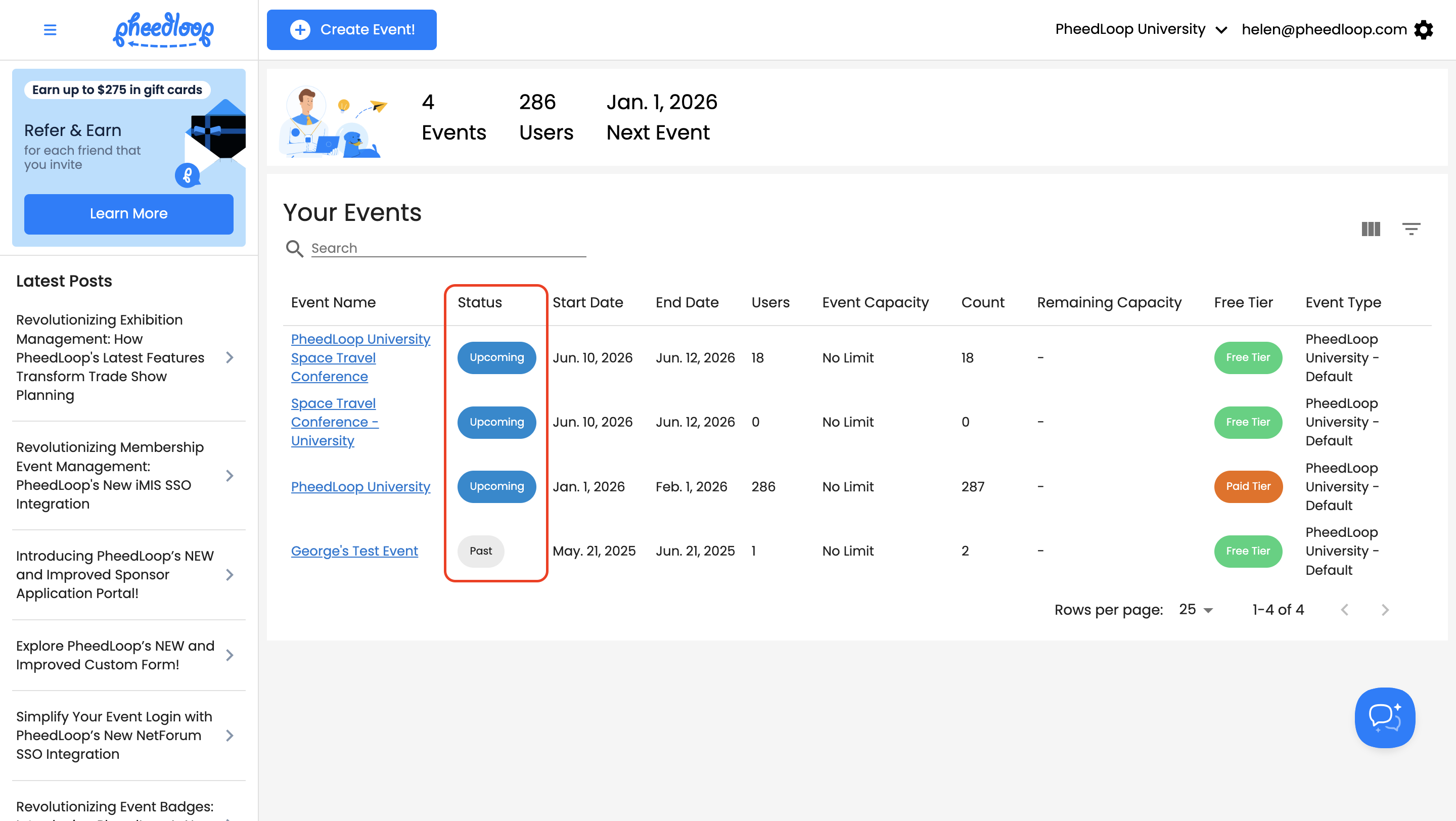The height and width of the screenshot is (821, 1456).
Task: Expand NetForum SSO Integration post arrow
Action: (x=230, y=735)
